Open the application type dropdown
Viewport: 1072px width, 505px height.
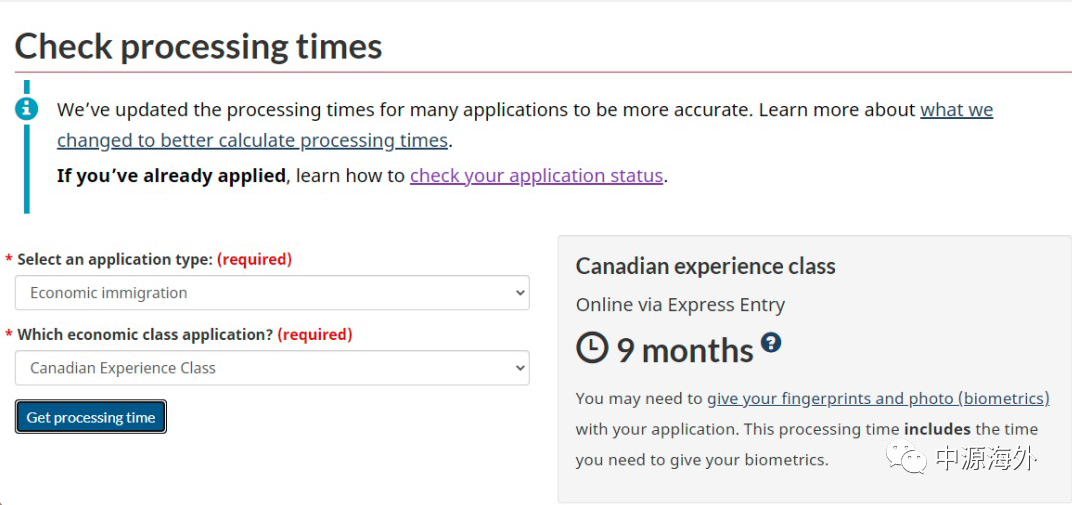point(272,293)
